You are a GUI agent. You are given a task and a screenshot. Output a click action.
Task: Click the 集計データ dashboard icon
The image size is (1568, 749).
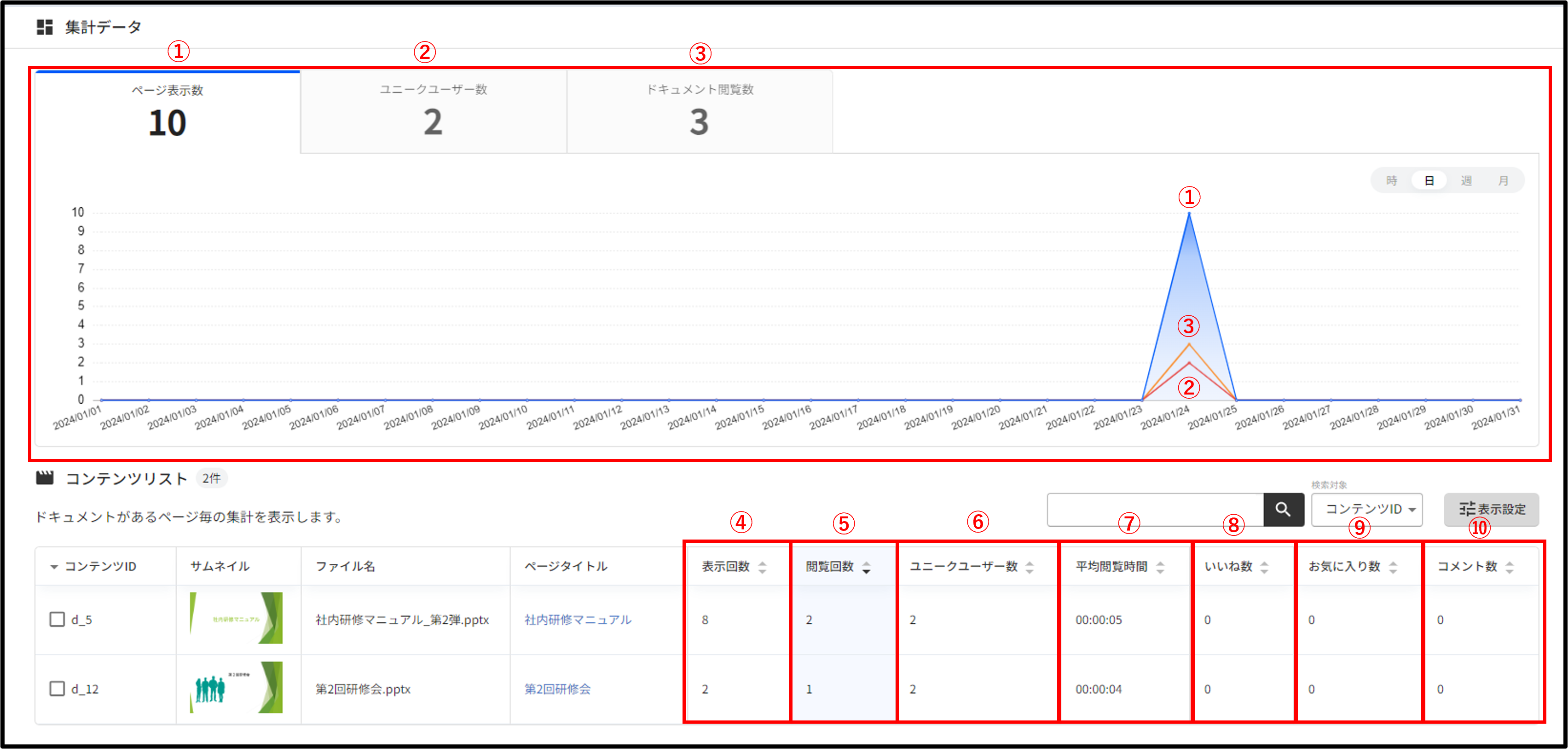click(x=45, y=27)
